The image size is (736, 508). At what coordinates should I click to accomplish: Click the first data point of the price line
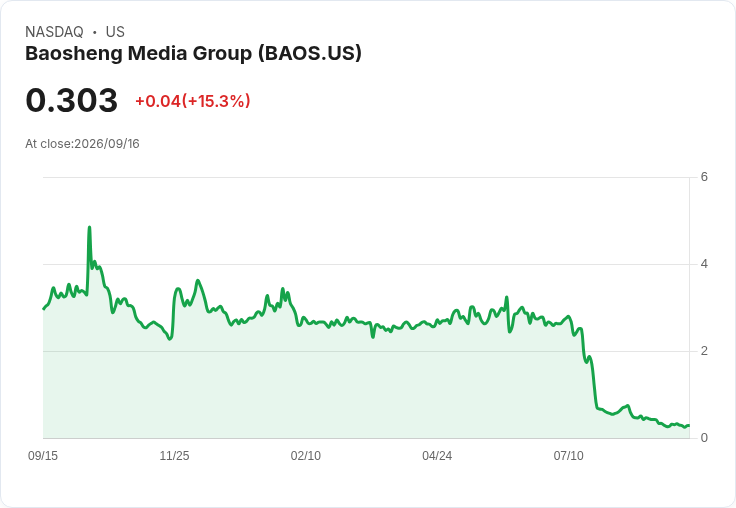coord(44,308)
